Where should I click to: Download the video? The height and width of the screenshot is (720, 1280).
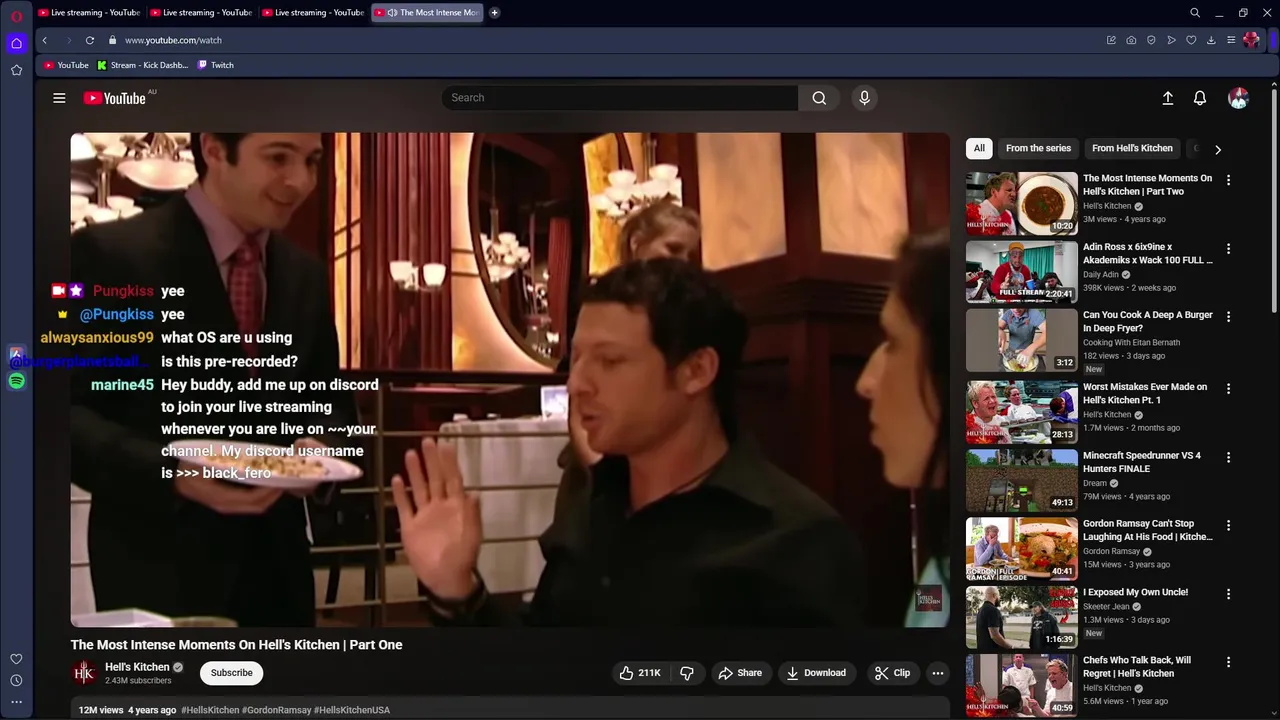(x=816, y=673)
